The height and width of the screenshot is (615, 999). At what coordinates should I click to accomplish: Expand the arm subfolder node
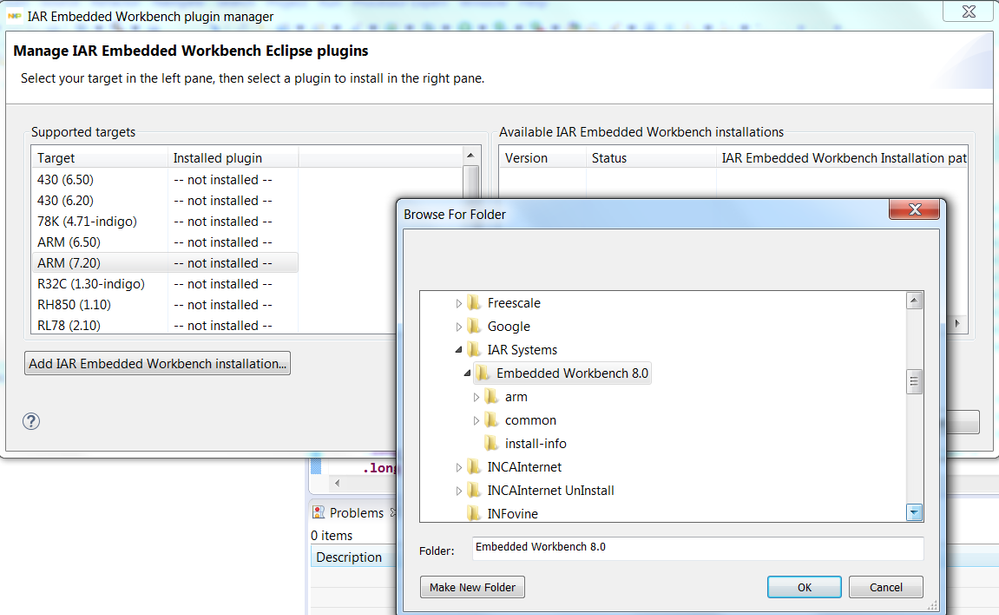pyautogui.click(x=476, y=397)
